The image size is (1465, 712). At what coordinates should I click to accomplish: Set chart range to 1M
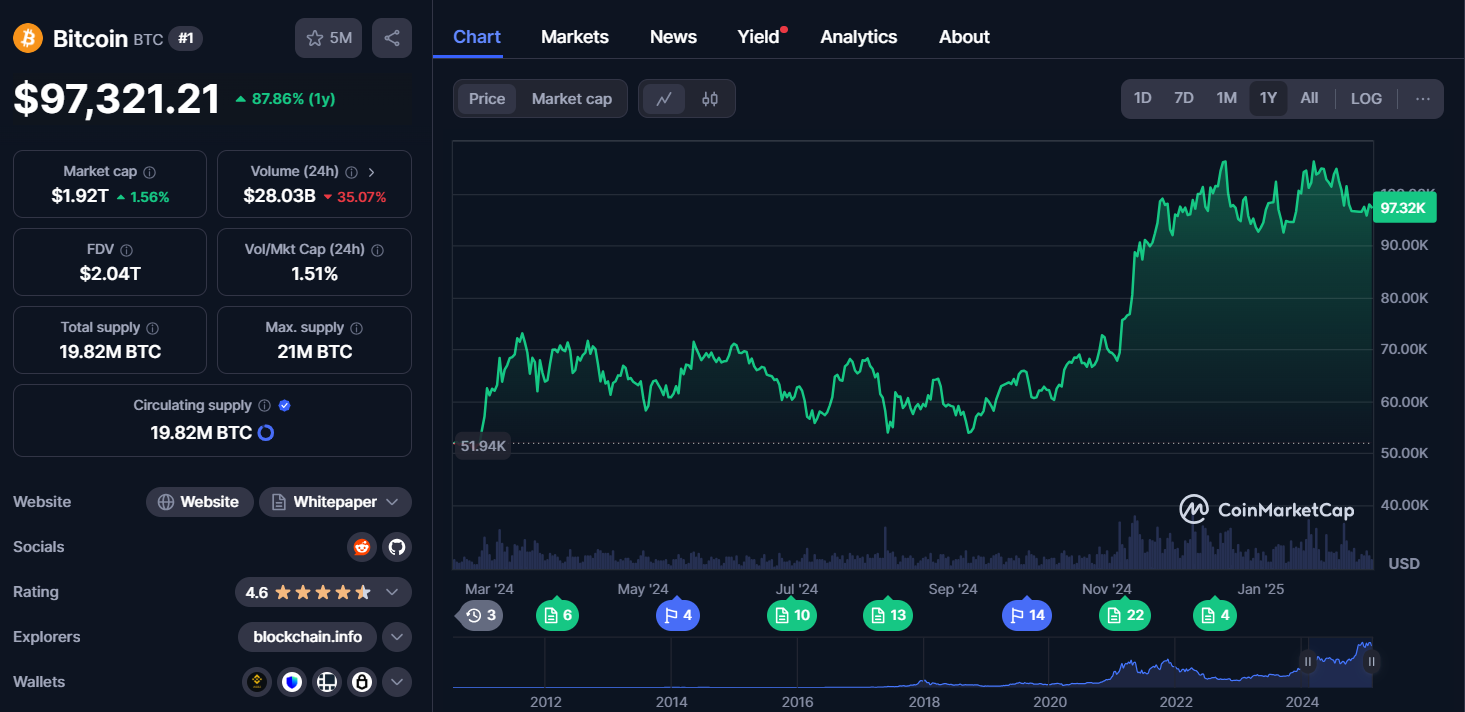point(1227,98)
